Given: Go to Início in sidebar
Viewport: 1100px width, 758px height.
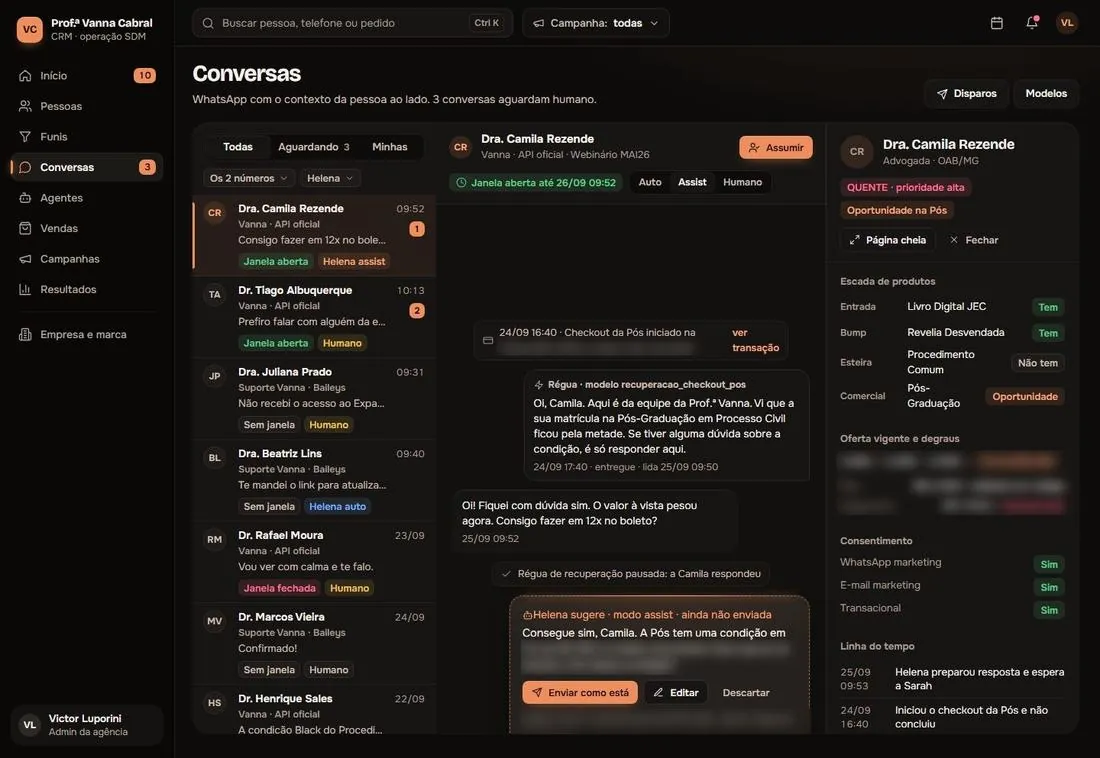Looking at the screenshot, I should [x=87, y=76].
